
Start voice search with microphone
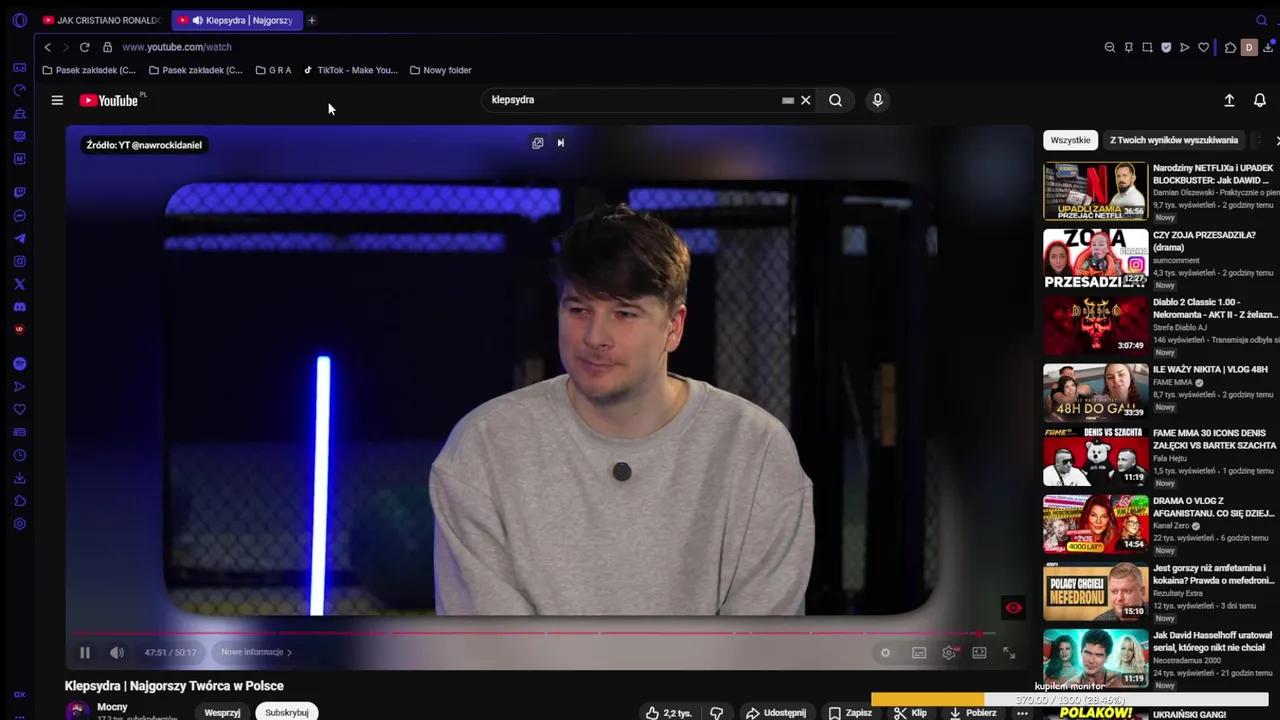tap(877, 100)
